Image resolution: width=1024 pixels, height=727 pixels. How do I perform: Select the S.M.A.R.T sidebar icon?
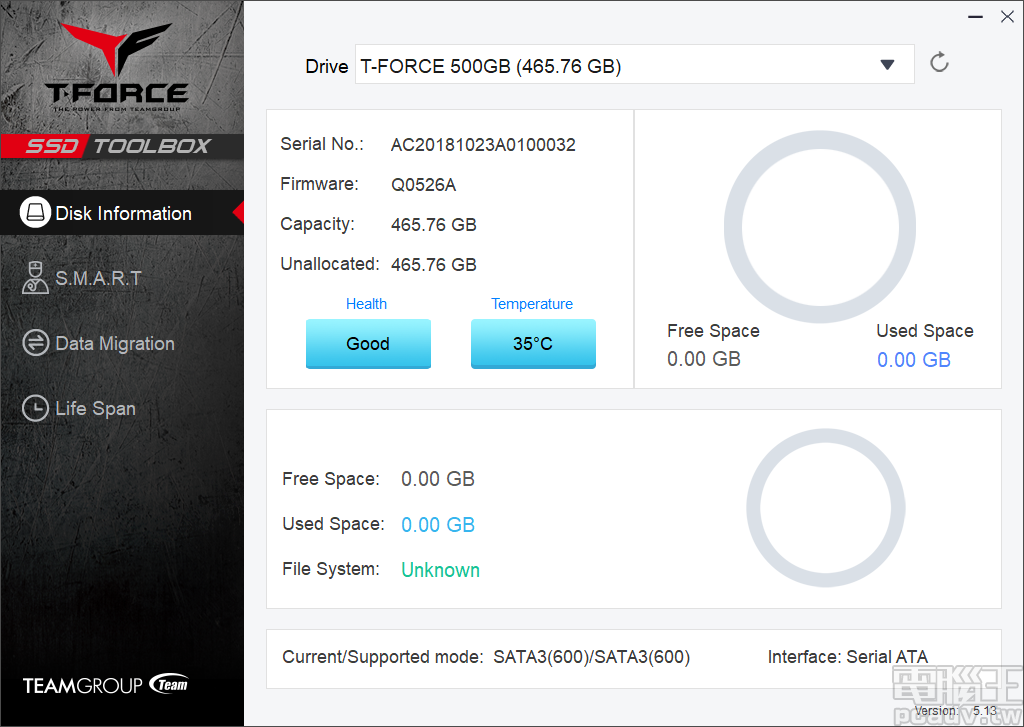(x=33, y=277)
